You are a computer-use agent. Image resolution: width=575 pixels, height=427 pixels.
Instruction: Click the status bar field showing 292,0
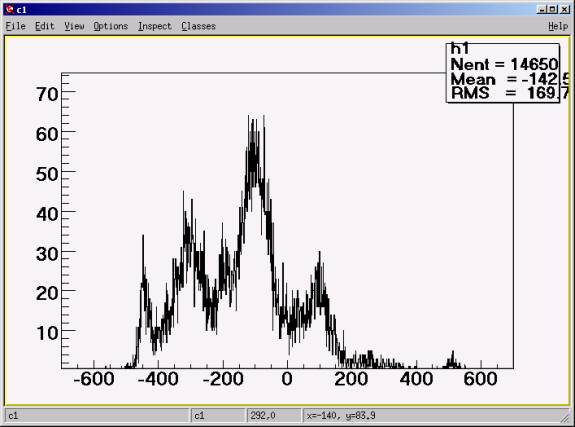(x=263, y=416)
